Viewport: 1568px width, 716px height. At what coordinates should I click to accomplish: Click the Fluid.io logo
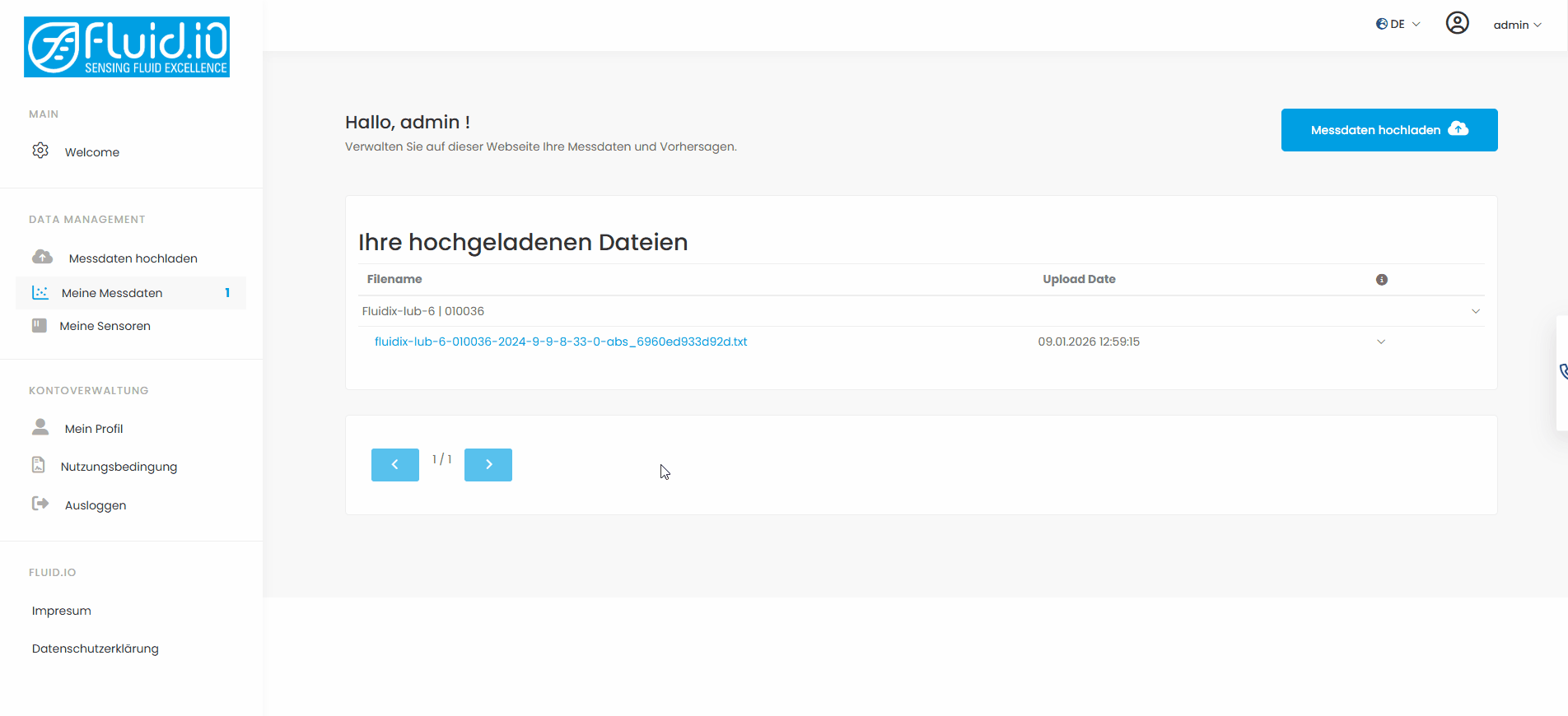coord(127,47)
